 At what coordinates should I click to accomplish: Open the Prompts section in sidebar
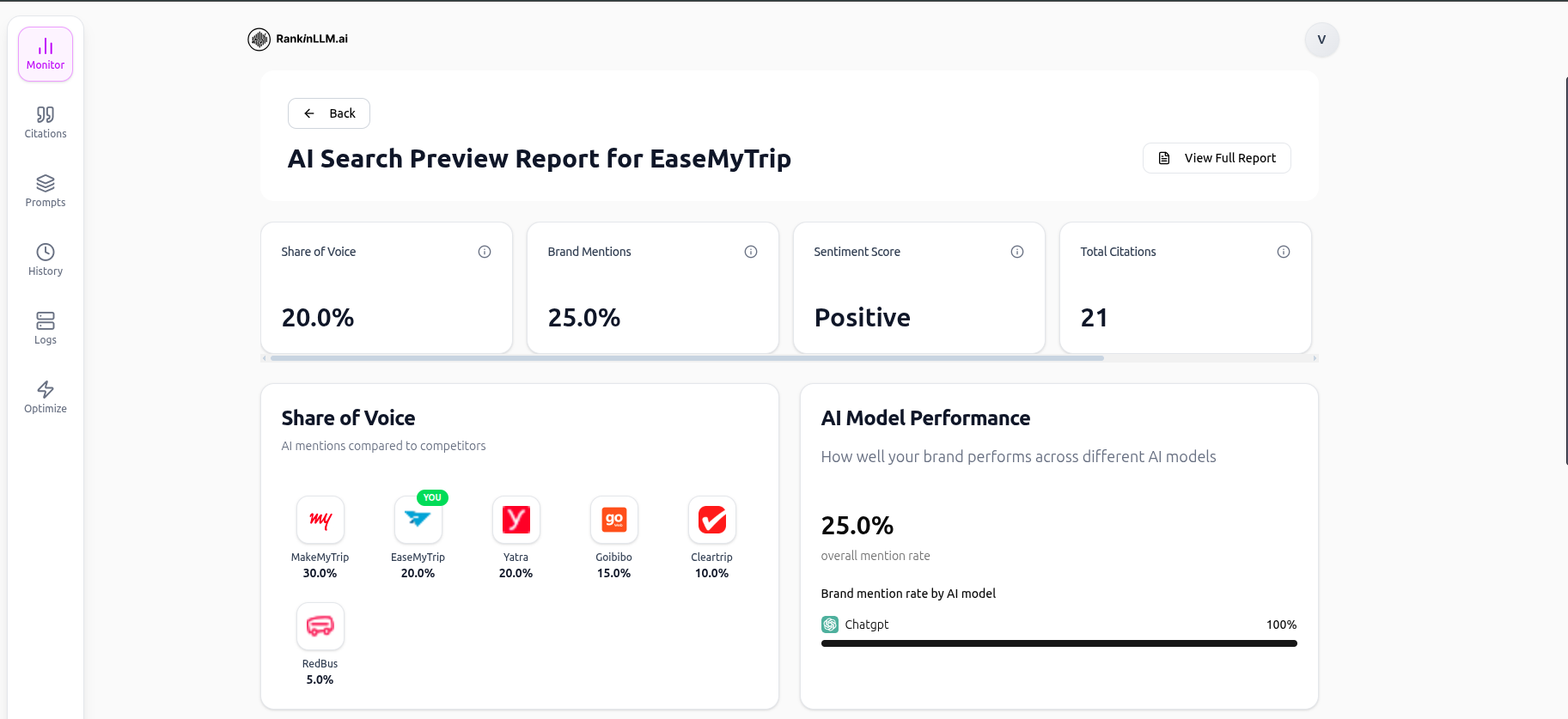pyautogui.click(x=46, y=192)
